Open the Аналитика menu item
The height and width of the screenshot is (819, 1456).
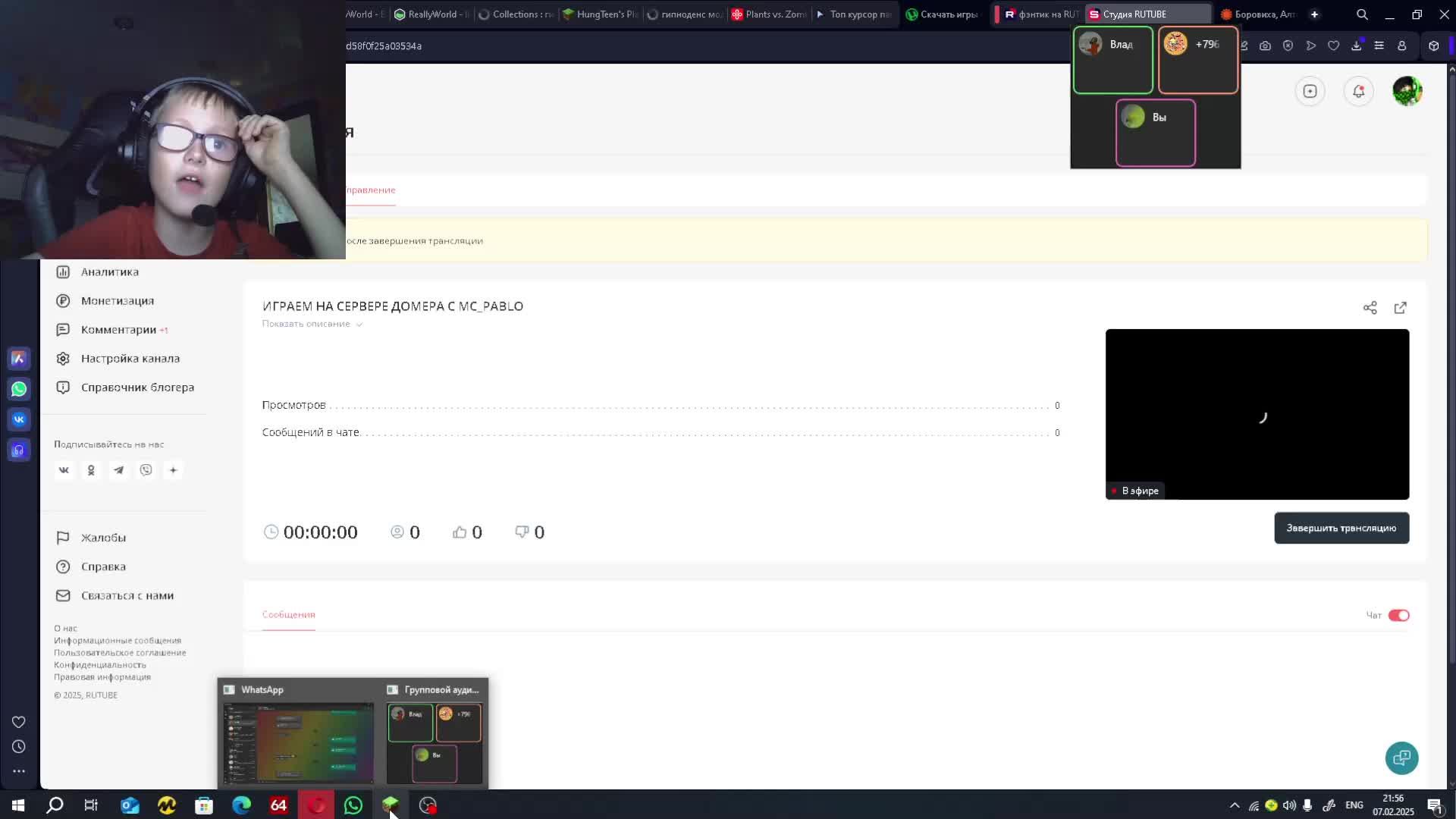[109, 271]
